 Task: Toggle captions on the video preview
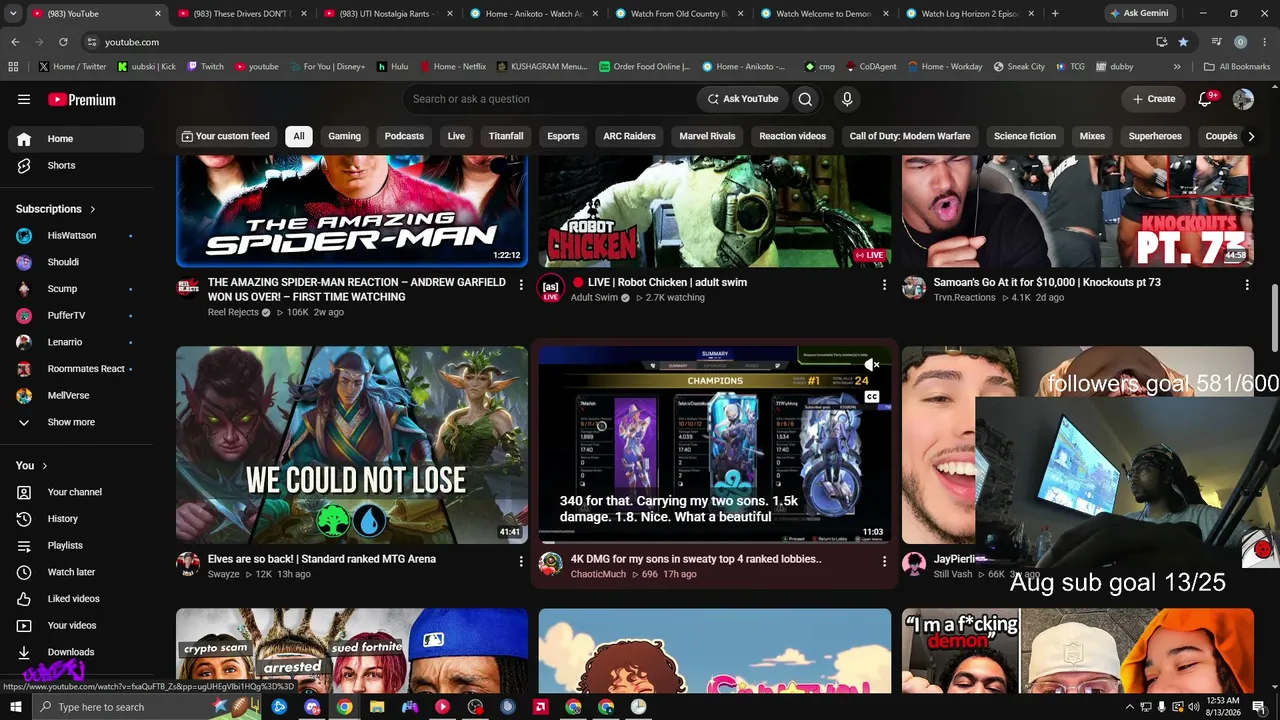[x=872, y=397]
